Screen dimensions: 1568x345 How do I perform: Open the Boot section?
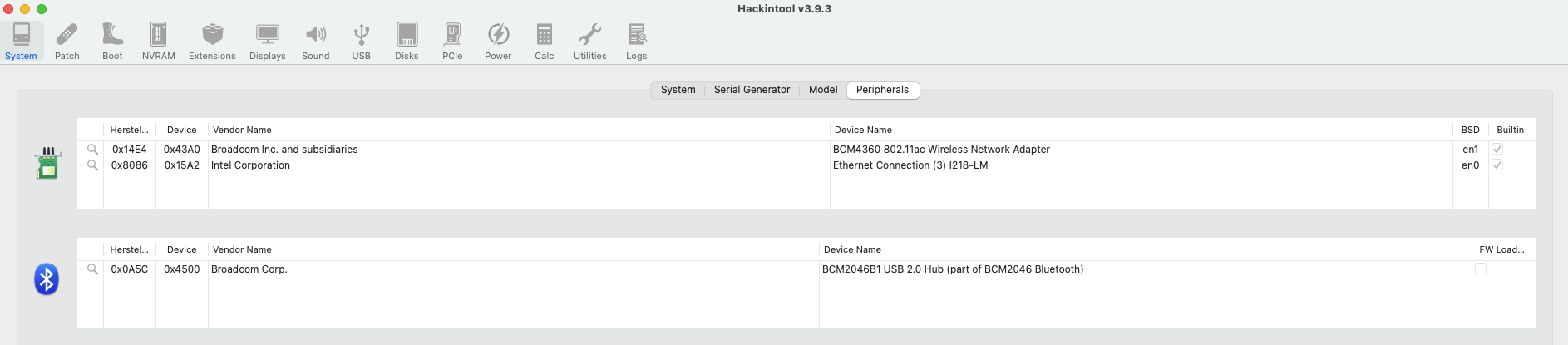pos(112,41)
